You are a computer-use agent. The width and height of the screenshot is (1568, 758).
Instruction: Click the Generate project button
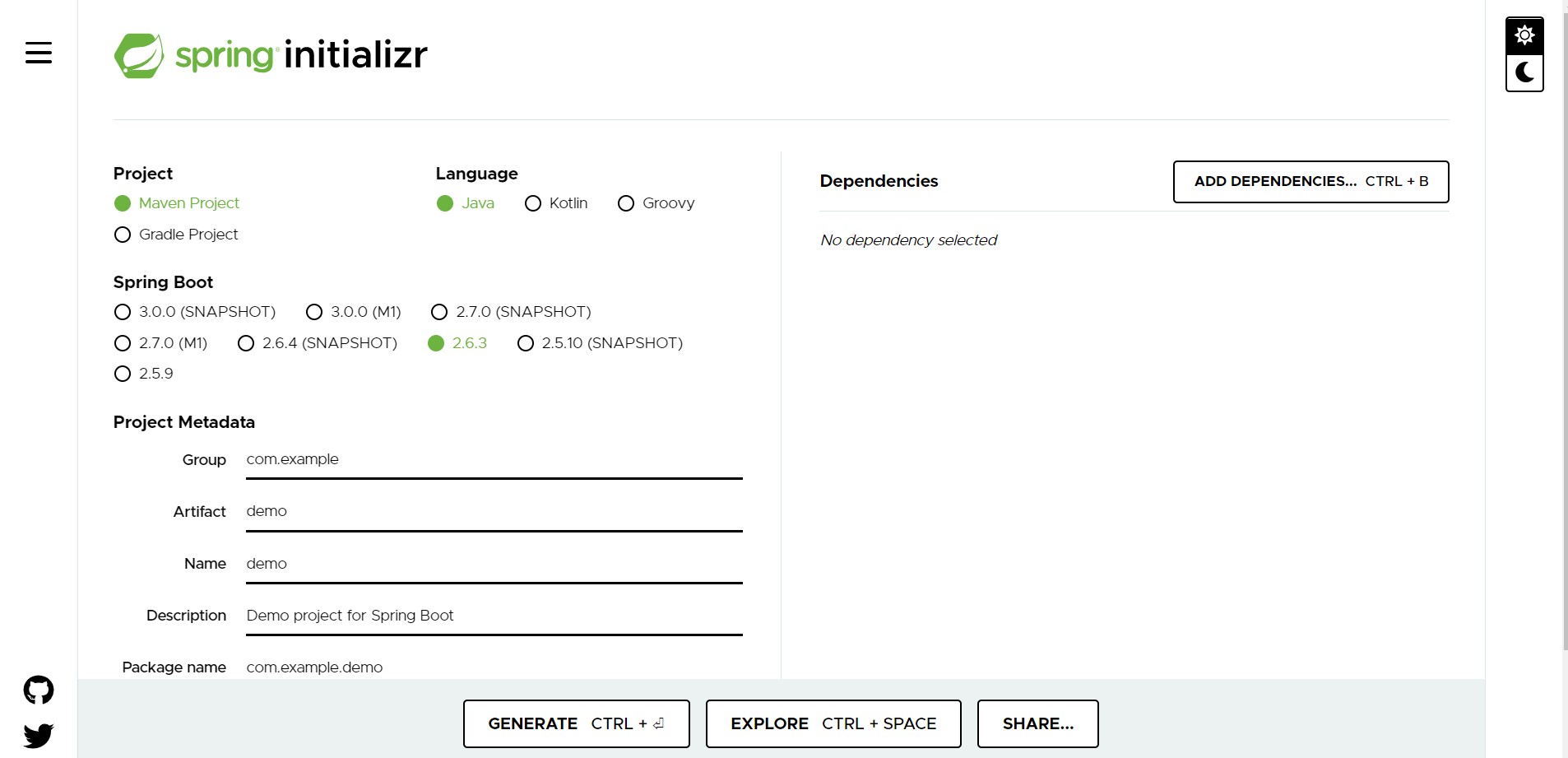pyautogui.click(x=577, y=723)
